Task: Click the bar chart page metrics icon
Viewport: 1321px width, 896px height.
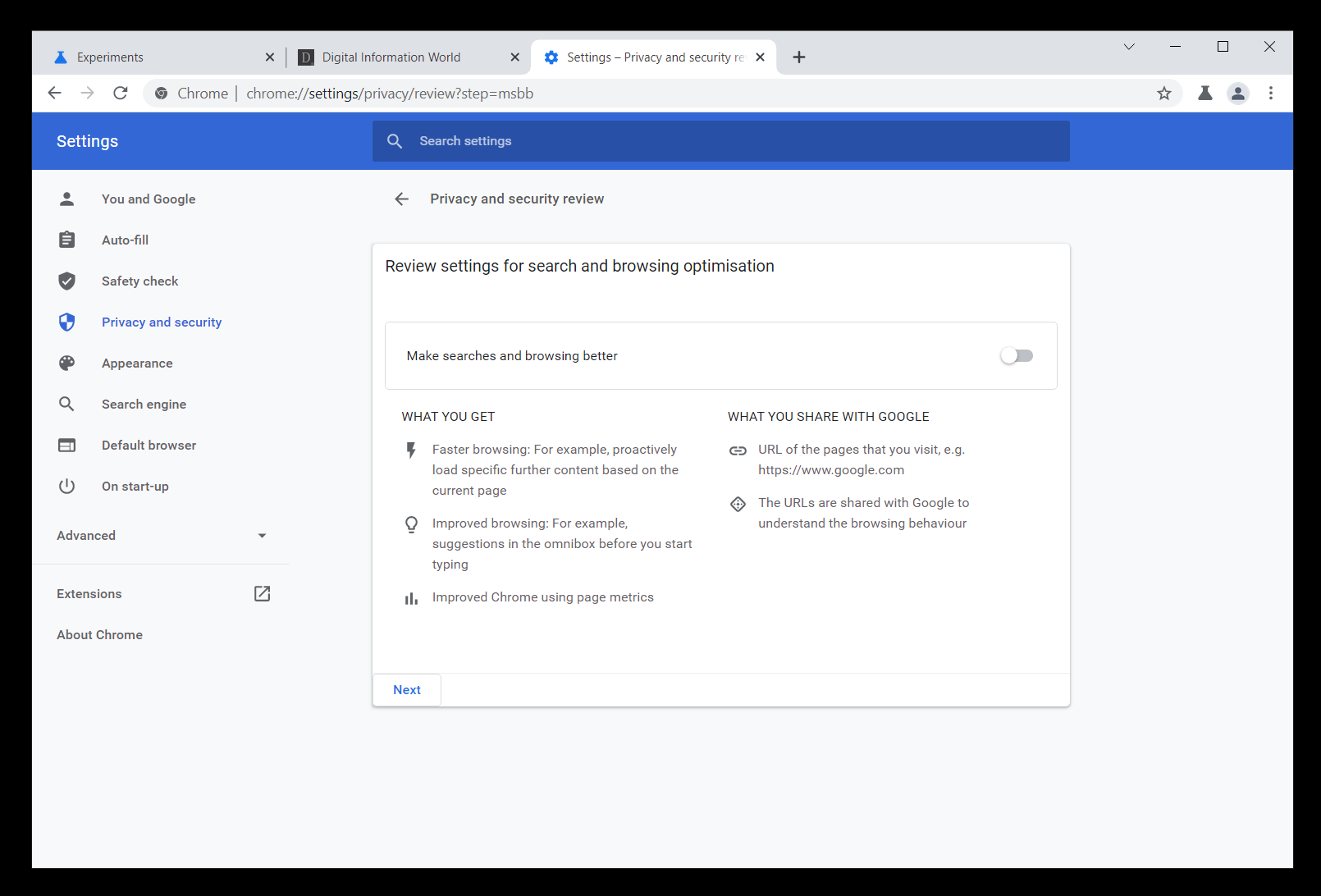Action: pos(411,598)
